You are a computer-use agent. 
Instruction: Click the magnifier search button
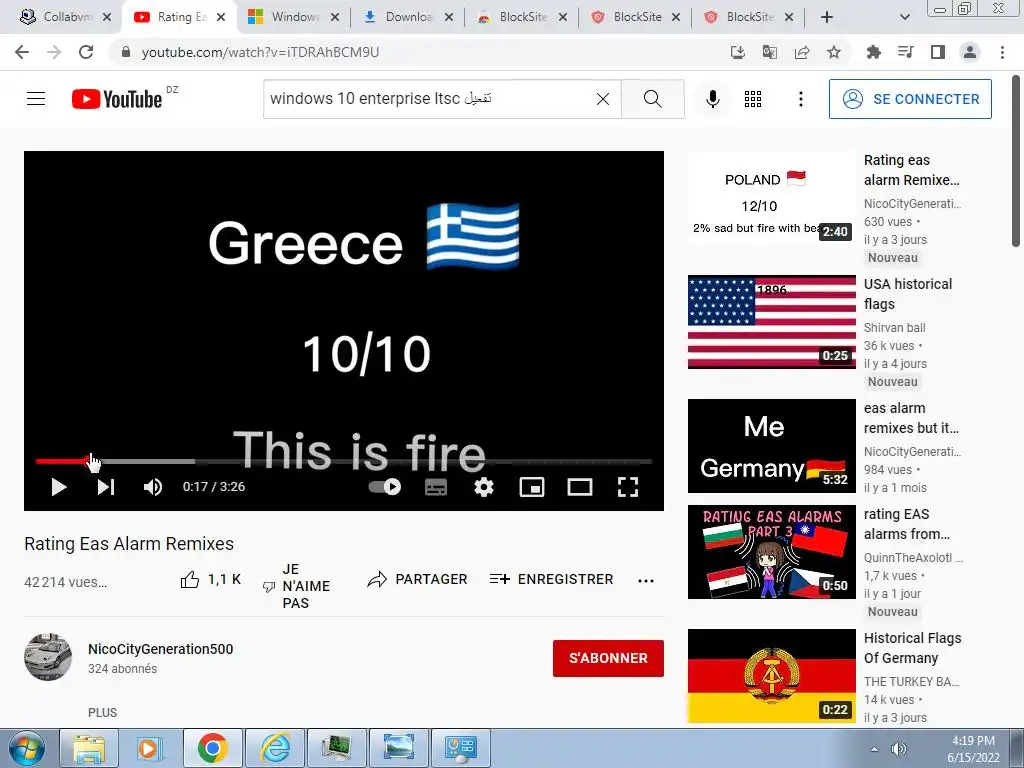(652, 99)
